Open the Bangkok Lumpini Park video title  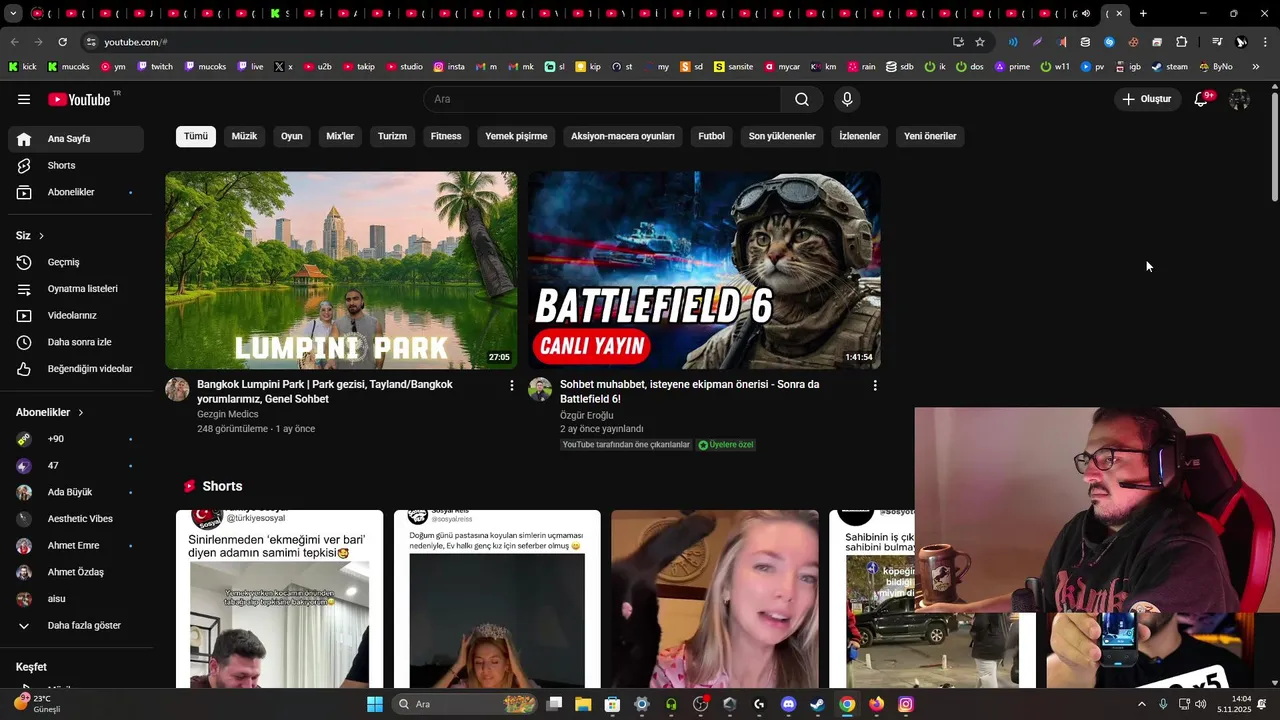325,391
